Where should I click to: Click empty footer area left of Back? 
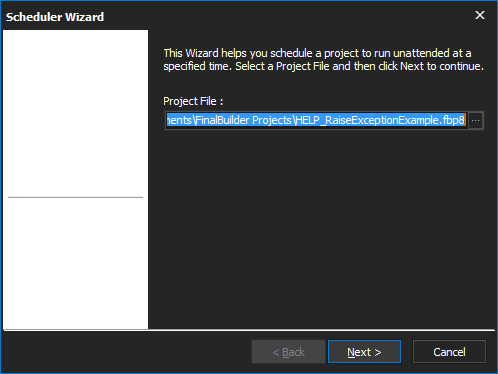pos(127,352)
